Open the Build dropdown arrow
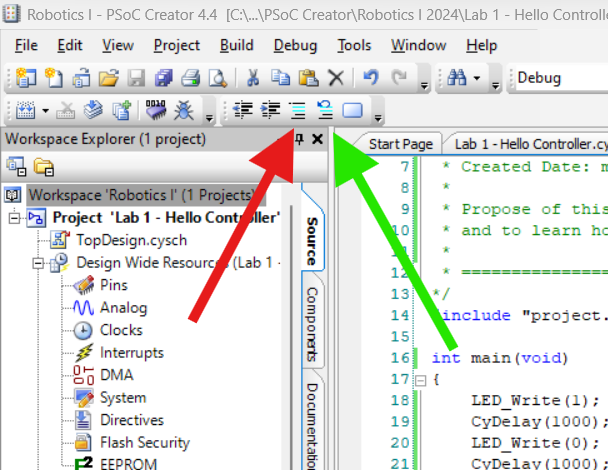Screen dimensions: 608x470 click(45, 111)
